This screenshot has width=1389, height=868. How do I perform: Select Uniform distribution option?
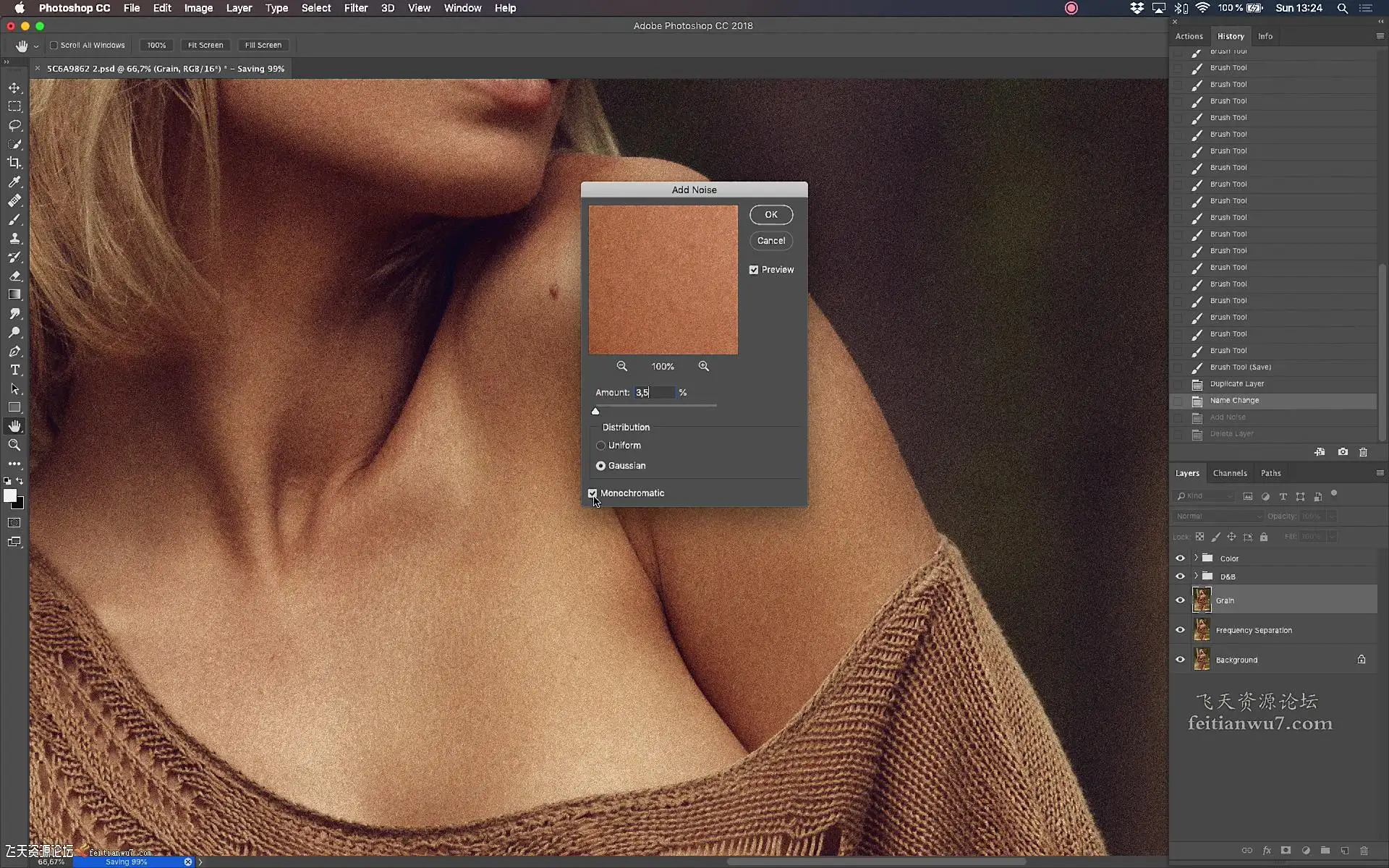pos(600,446)
